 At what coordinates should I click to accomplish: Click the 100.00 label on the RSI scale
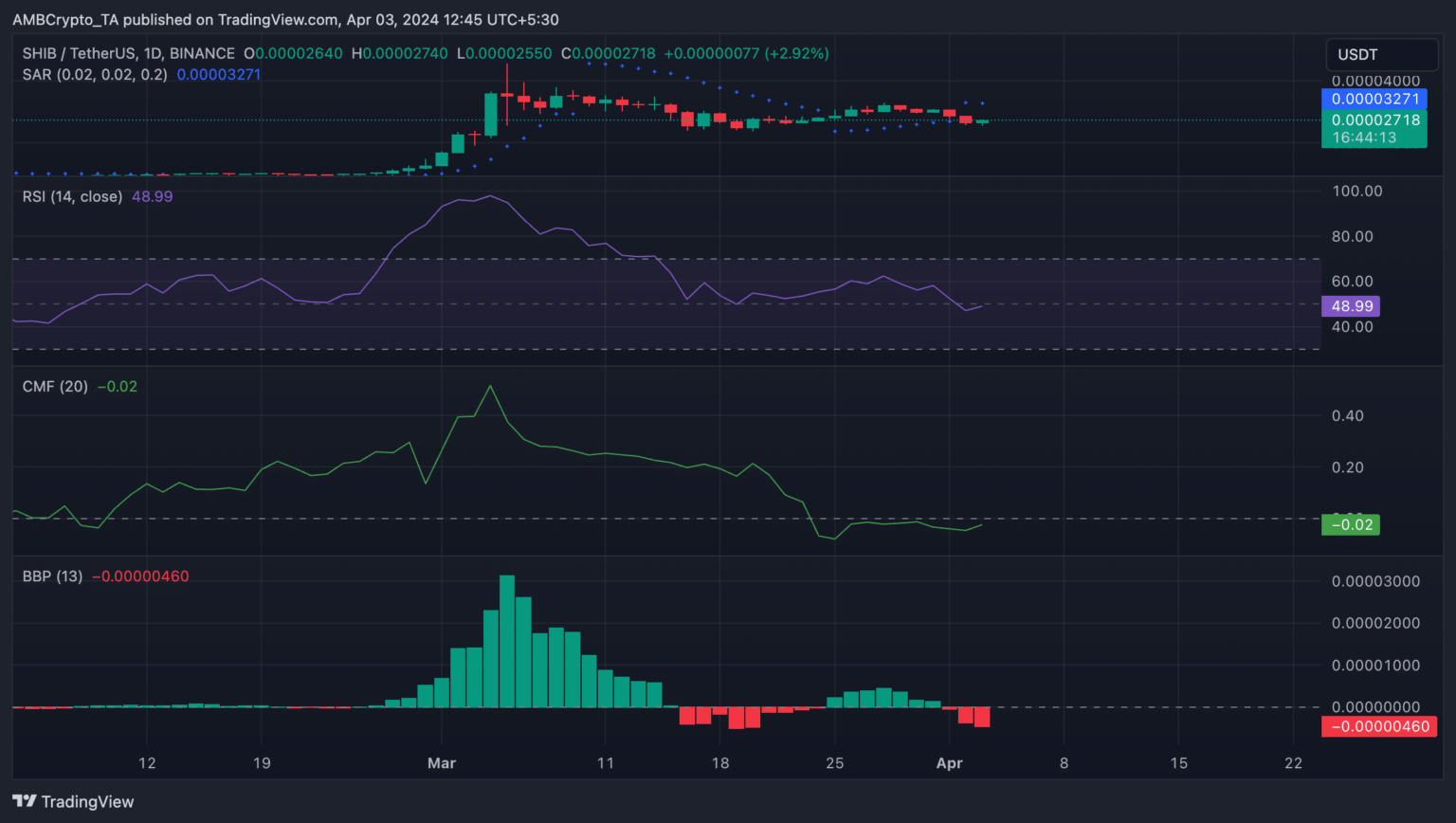click(x=1356, y=192)
